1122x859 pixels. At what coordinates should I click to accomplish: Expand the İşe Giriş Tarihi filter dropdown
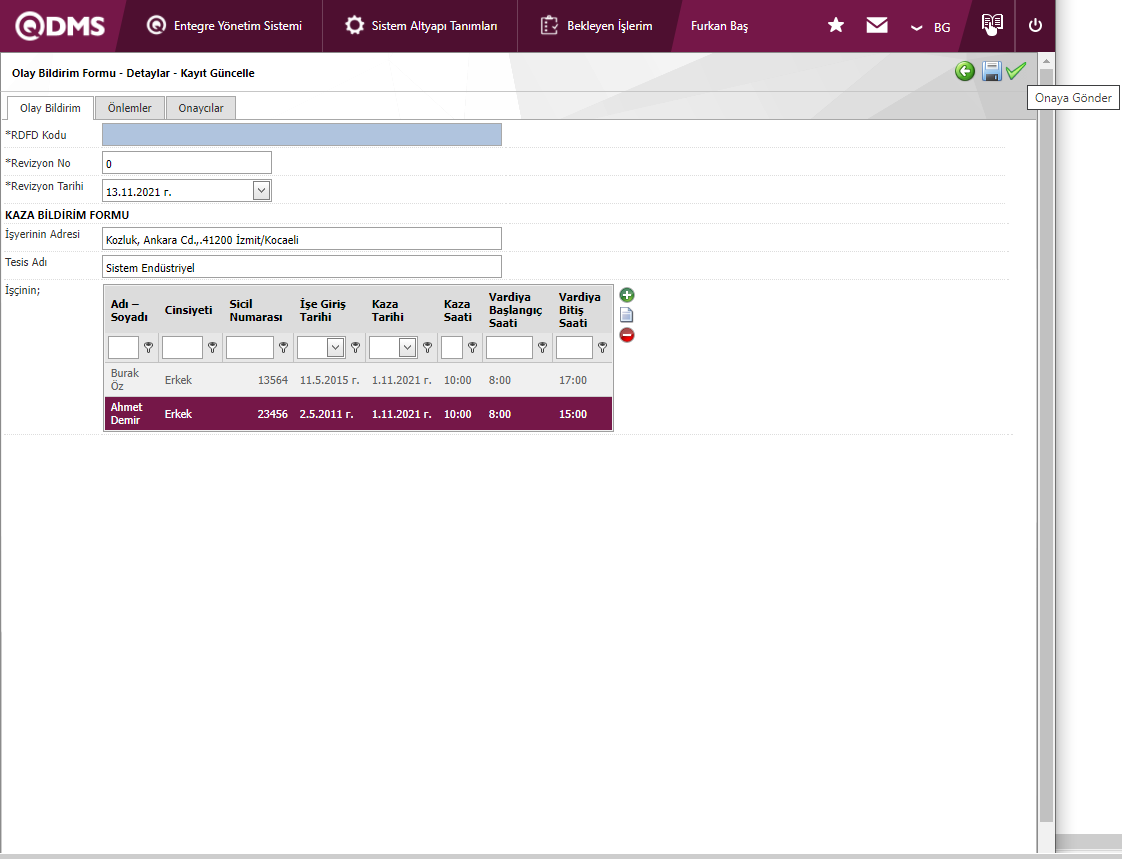pos(335,347)
